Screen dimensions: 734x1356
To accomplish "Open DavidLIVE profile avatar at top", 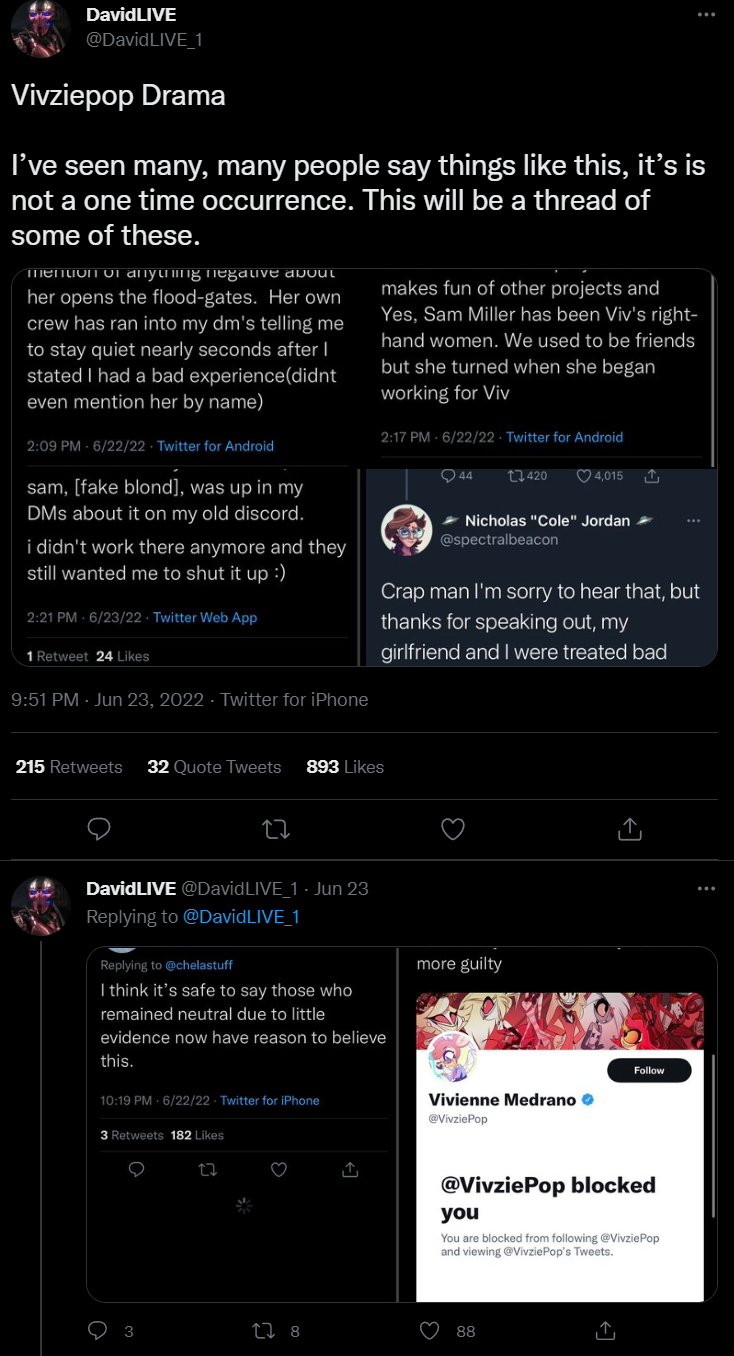I will point(39,28).
